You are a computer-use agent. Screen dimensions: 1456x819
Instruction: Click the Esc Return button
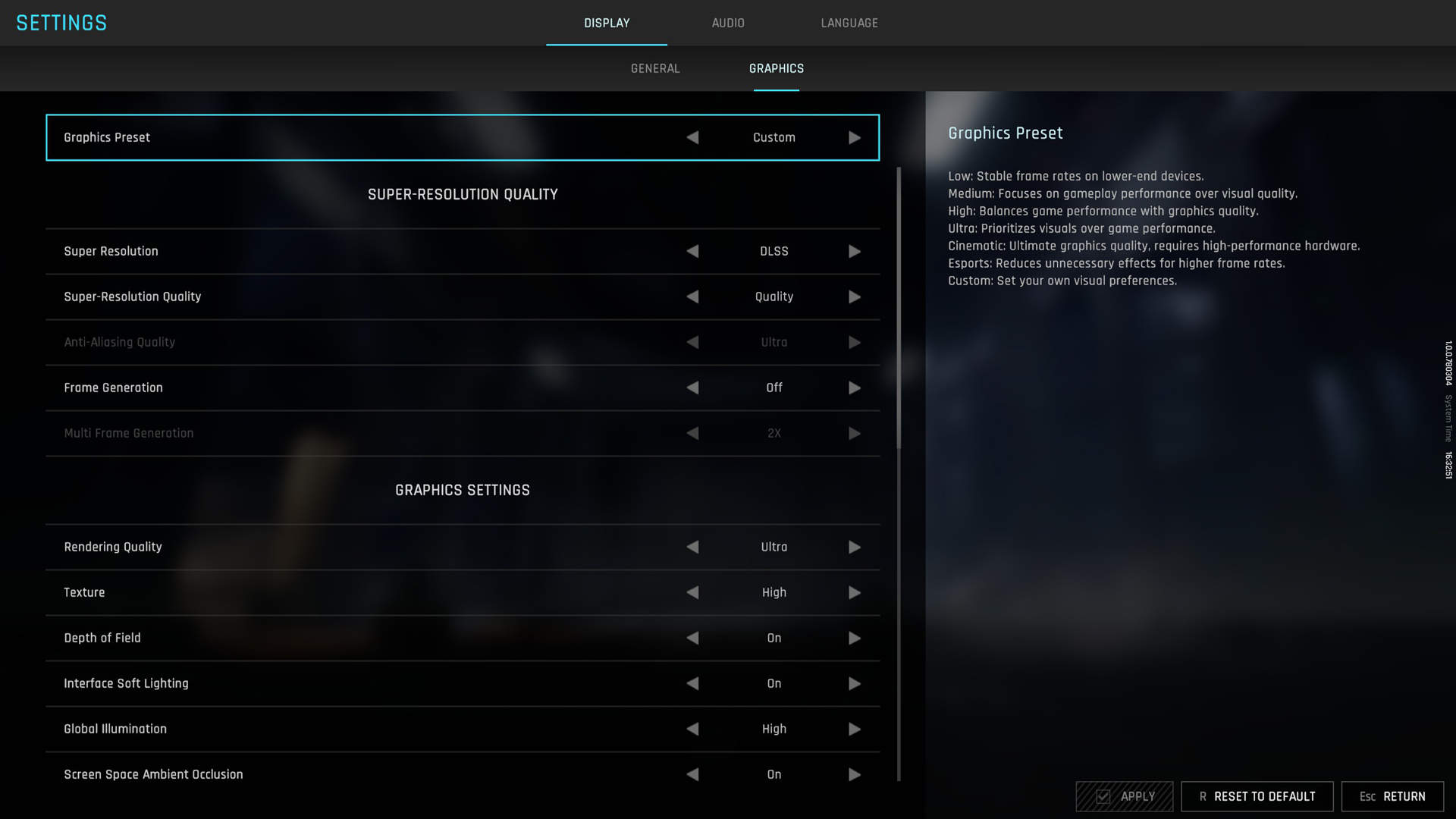(x=1392, y=796)
